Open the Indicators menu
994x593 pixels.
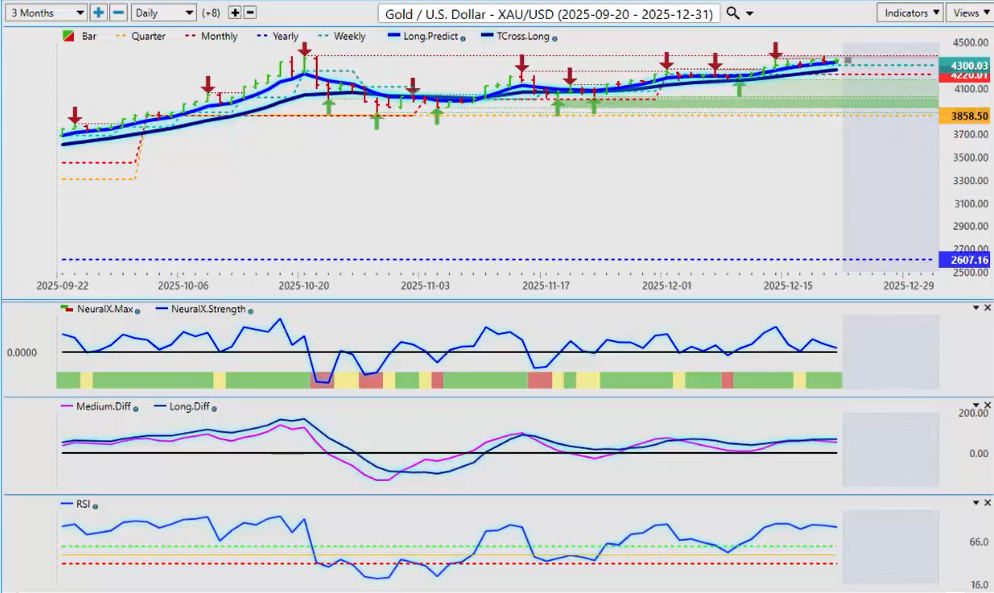[x=910, y=13]
